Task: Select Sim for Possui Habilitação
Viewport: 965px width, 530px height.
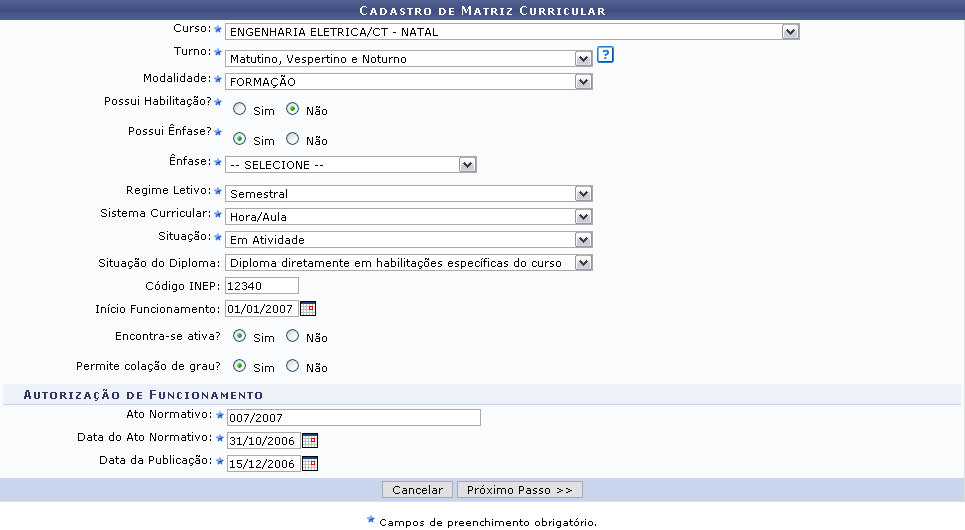Action: pos(240,109)
